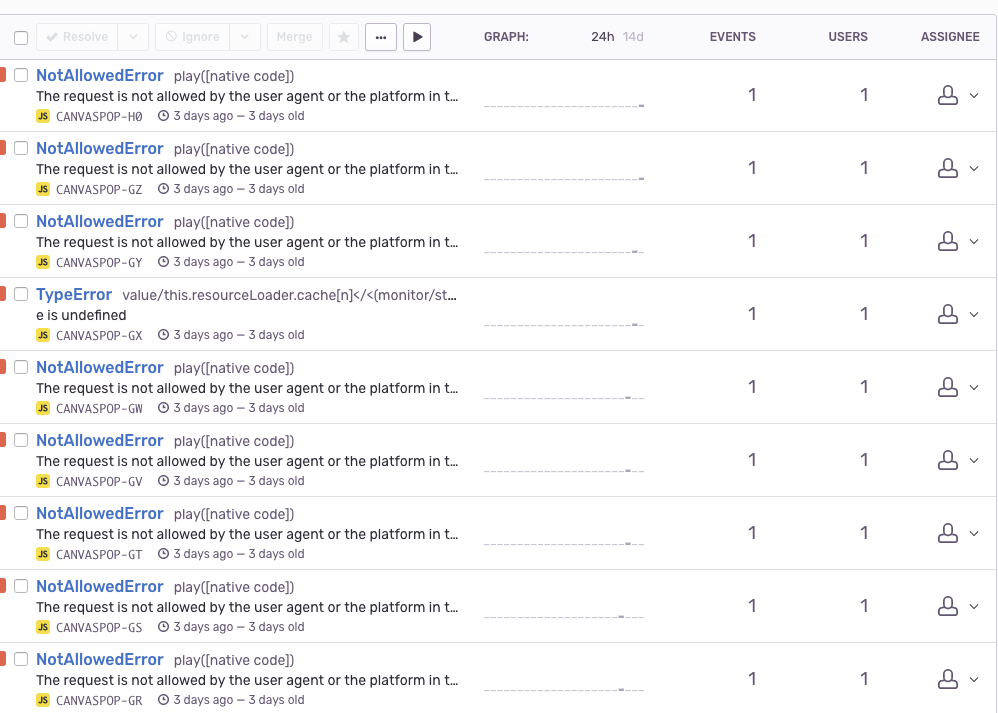Screen dimensions: 998x713
Task: Click assignee person icon for CANVASPOP-H0
Action: [948, 95]
